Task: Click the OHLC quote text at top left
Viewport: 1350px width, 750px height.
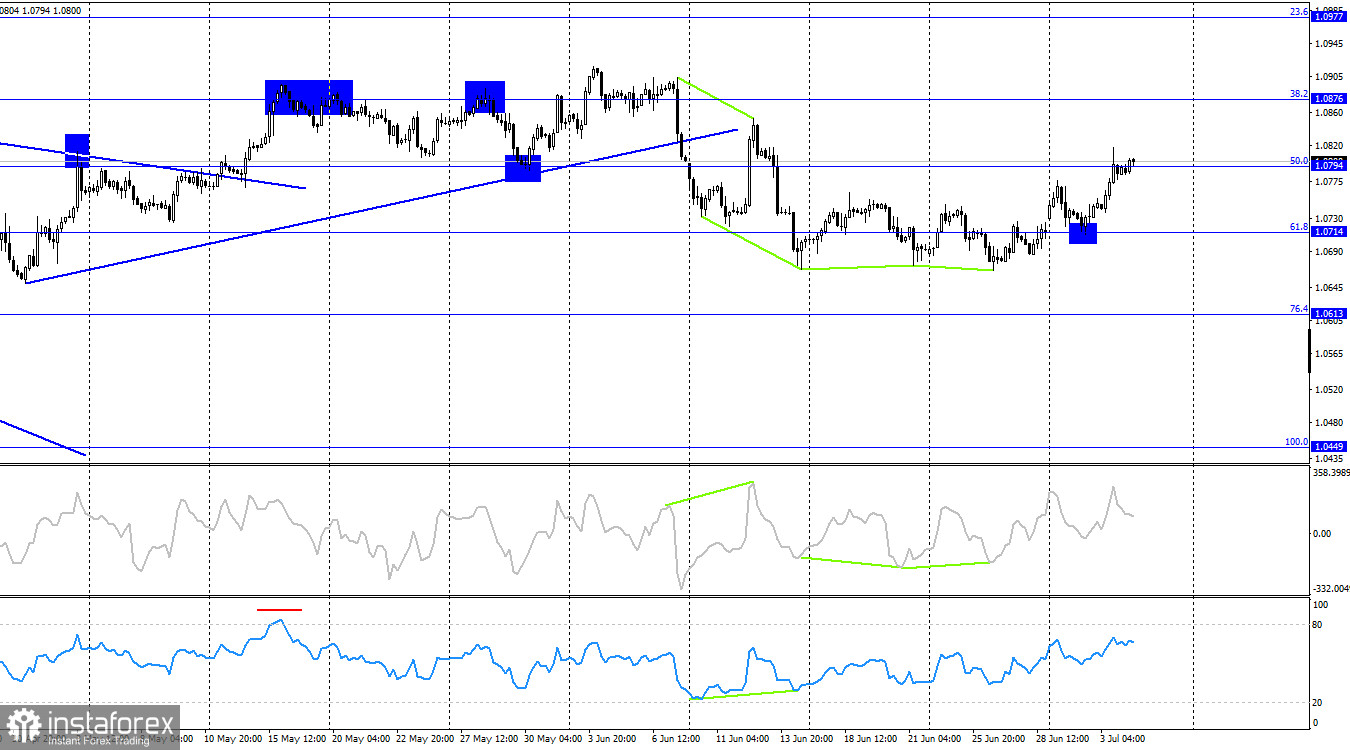Action: 41,9
